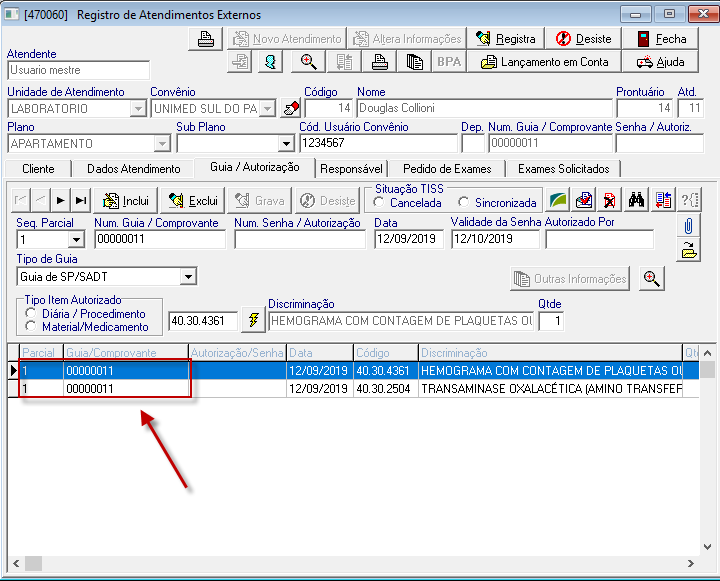Click the grid's vertical scroll up arrow
720x581 pixels.
click(708, 353)
